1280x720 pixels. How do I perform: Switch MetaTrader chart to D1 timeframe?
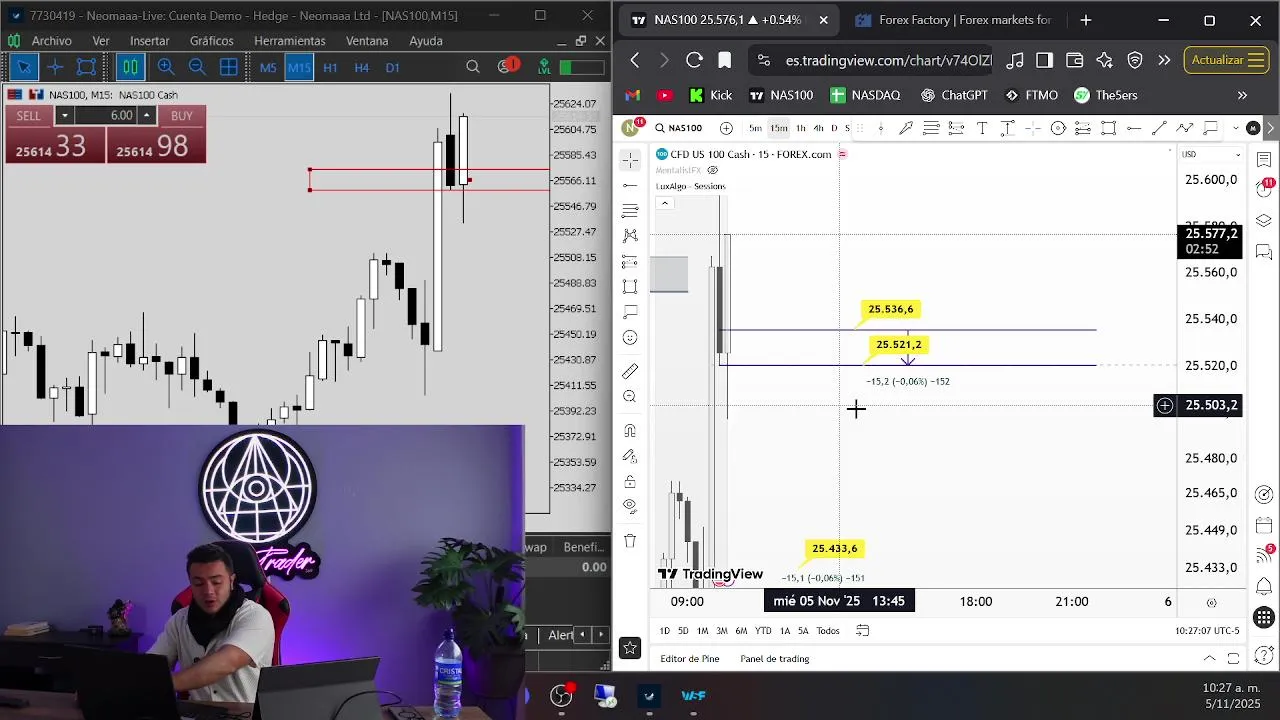392,67
